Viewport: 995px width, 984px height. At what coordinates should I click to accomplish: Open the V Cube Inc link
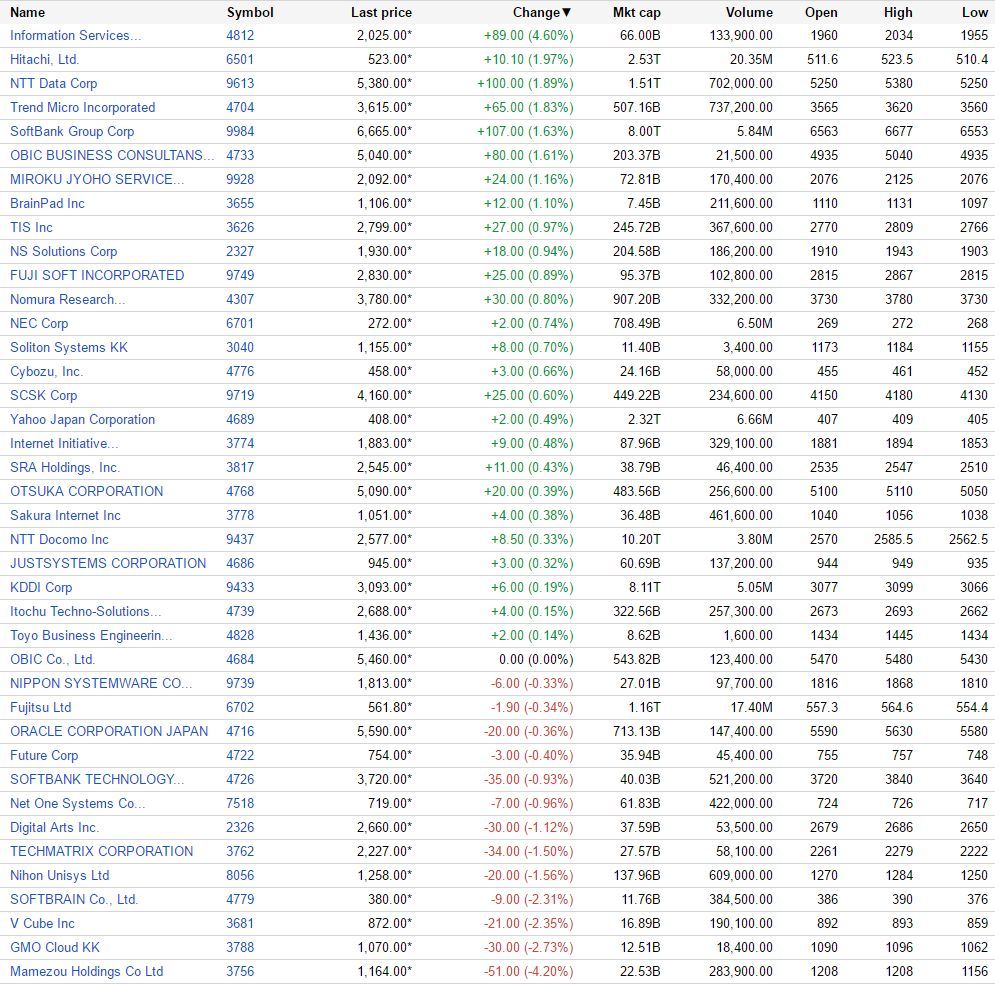pos(42,924)
